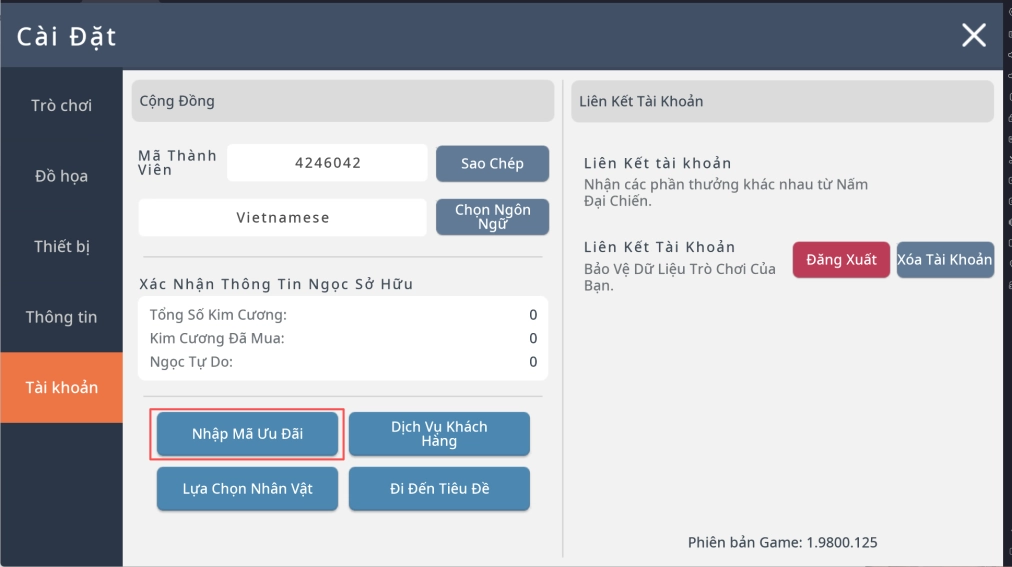Click the Liên Kết Tài Khoản header bar
The image size is (1012, 567).
tap(782, 101)
